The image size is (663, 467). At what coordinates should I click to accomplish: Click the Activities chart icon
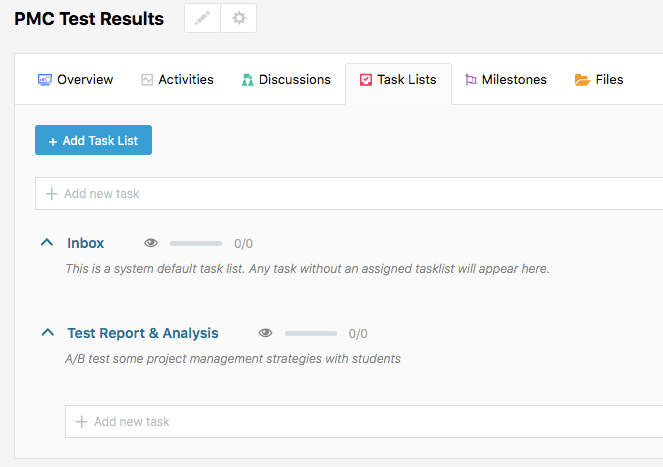pos(147,80)
